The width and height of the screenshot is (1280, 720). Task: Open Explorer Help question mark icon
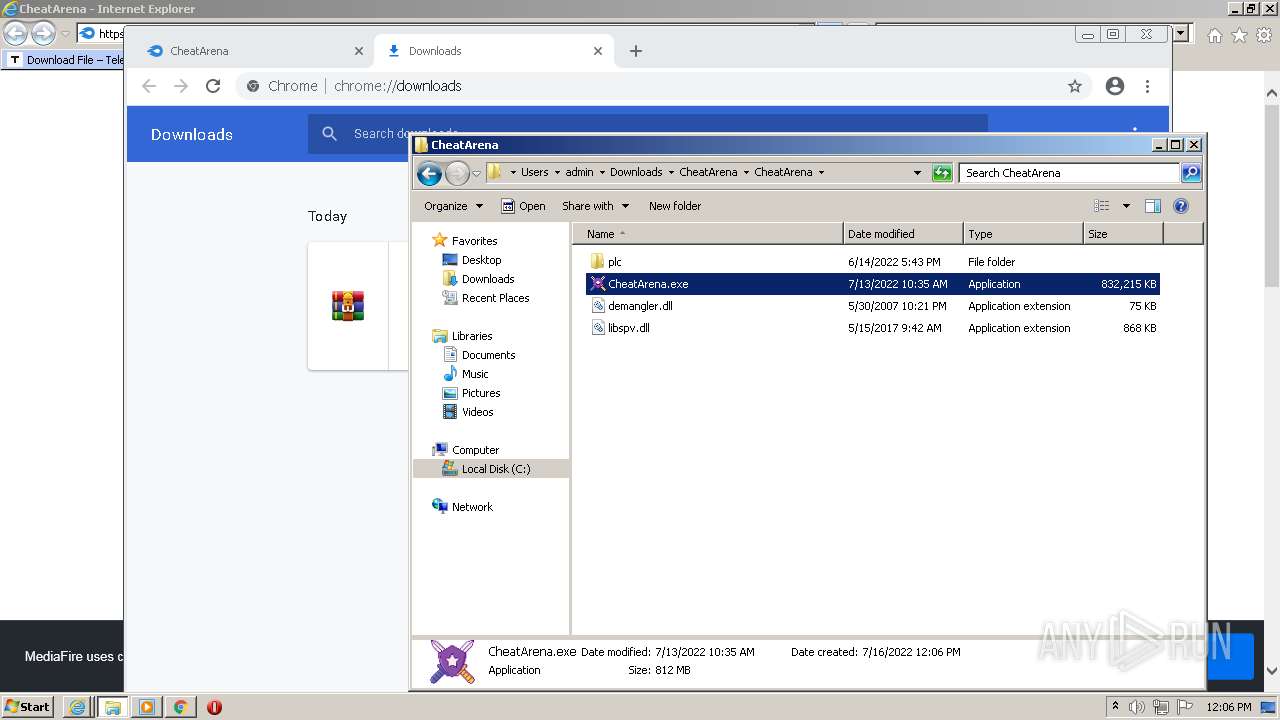tap(1180, 206)
